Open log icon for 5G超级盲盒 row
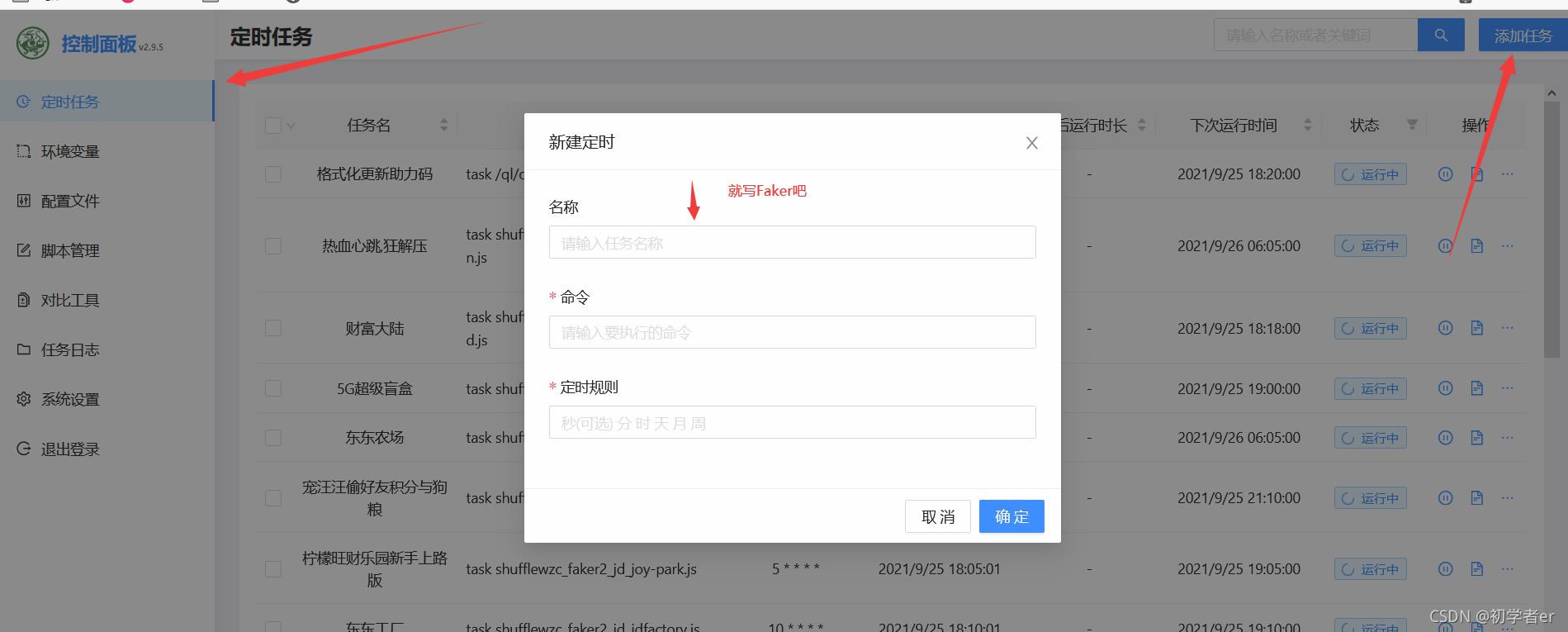The height and width of the screenshot is (632, 1568). 1476,388
